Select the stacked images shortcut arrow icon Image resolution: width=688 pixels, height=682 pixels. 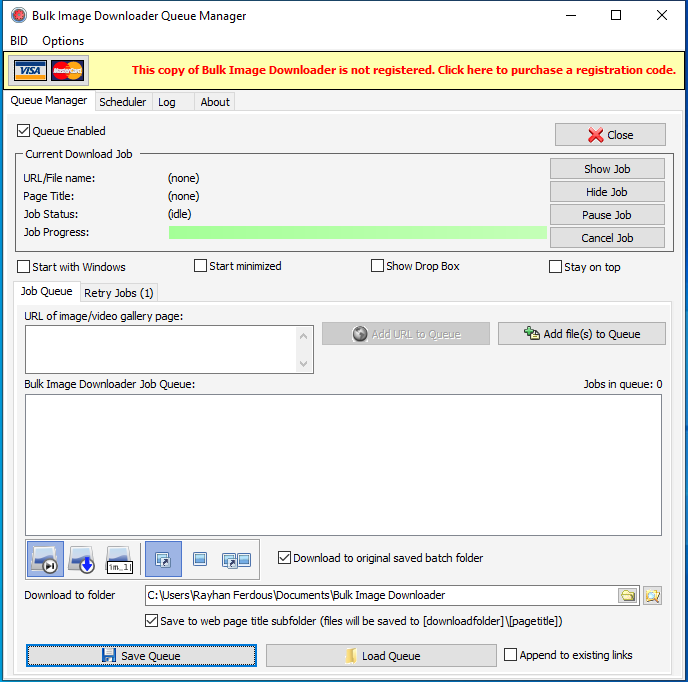point(163,559)
